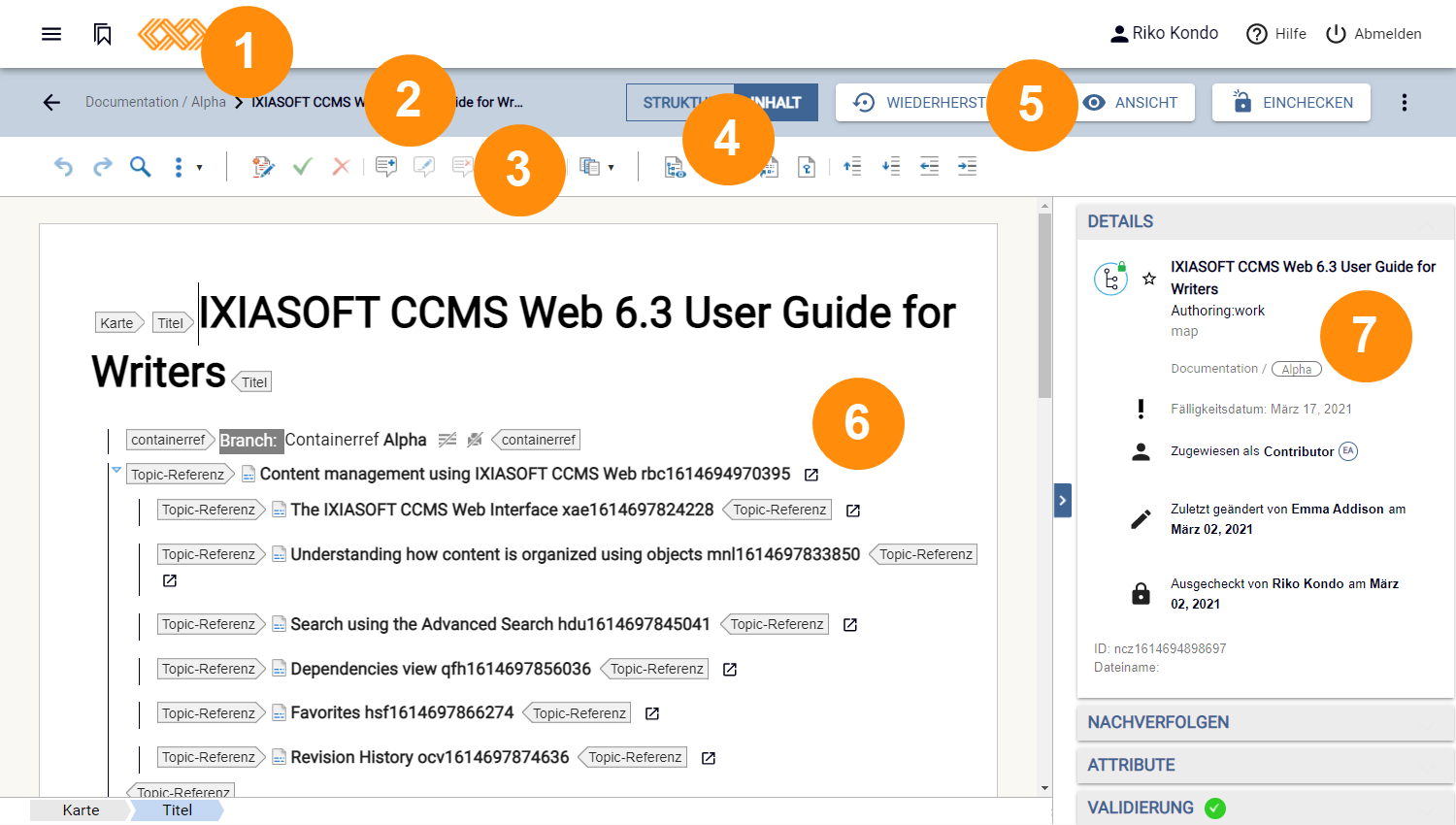Open Search using the Advanced Search topic externally
This screenshot has height=825, width=1456.
[850, 625]
